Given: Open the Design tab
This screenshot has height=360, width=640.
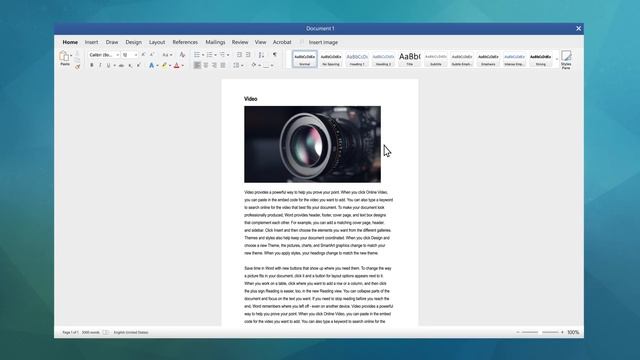Looking at the screenshot, I should coord(133,42).
